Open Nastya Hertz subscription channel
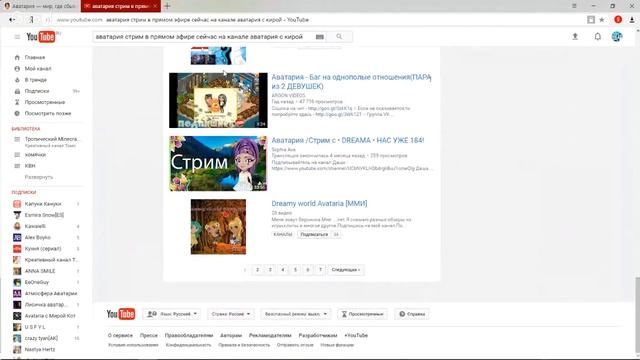Viewport: 640px width, 360px height. click(x=40, y=349)
